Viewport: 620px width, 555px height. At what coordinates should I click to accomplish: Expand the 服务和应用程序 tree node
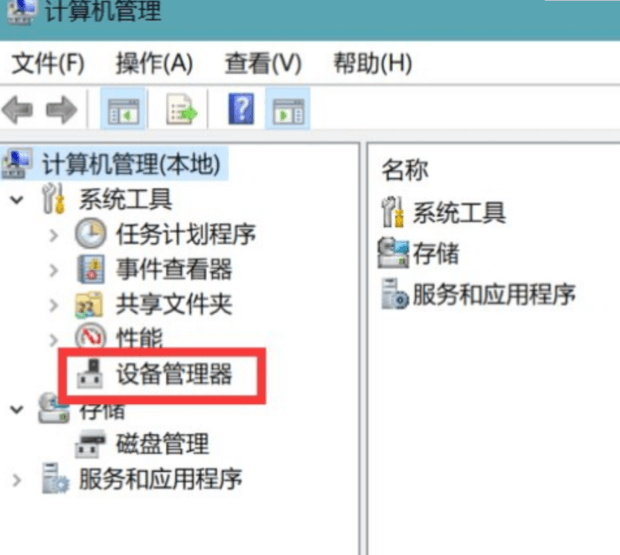pos(17,480)
